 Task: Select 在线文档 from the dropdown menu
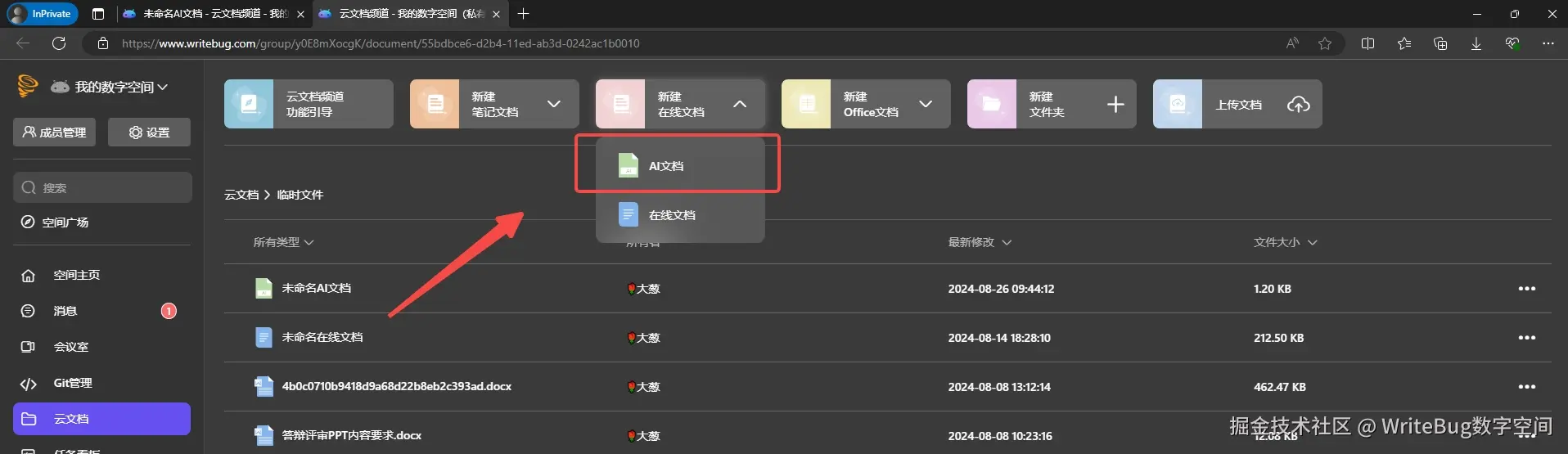click(x=680, y=215)
